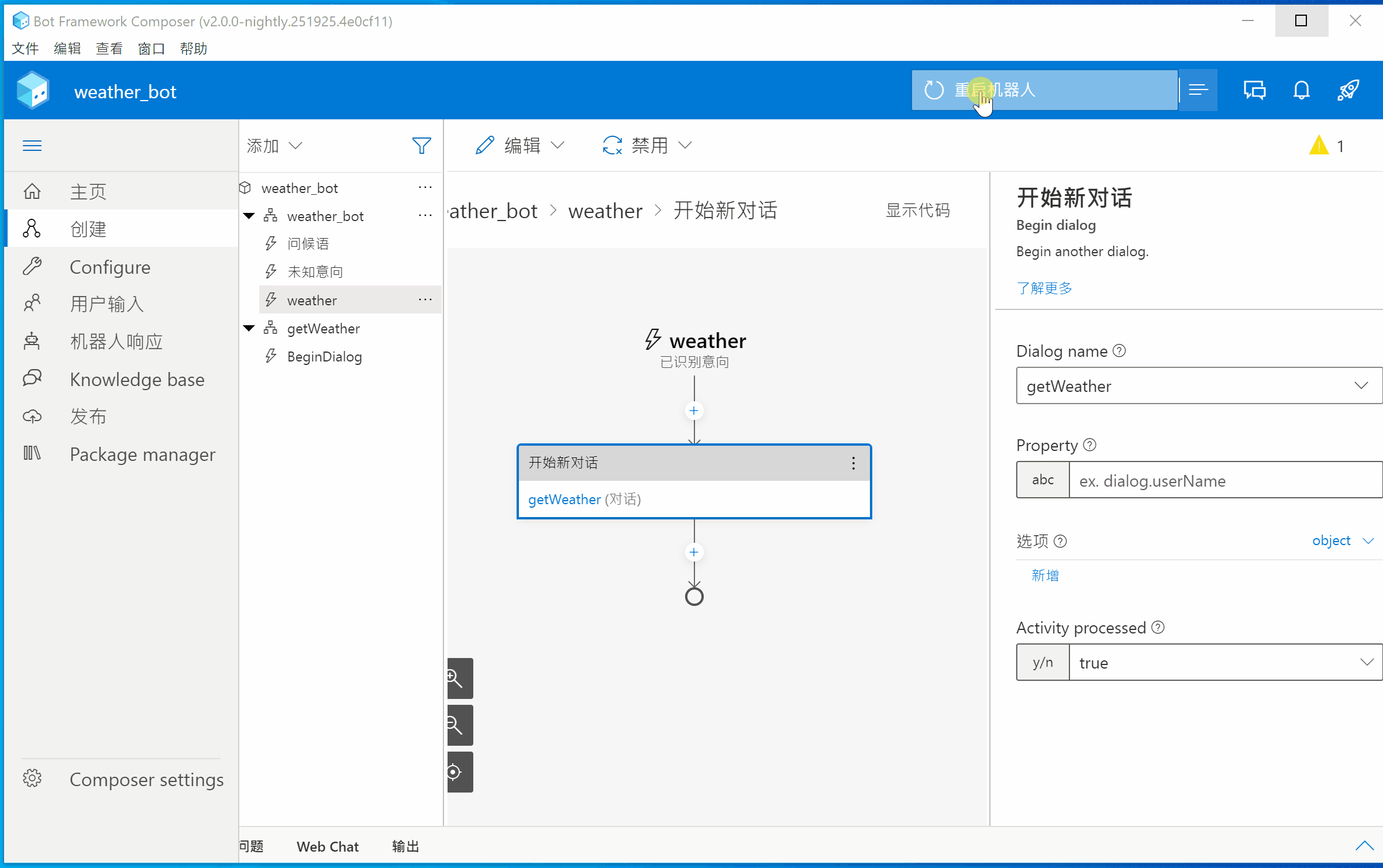Open the 开始新对话 node three-dot menu
This screenshot has width=1383, height=868.
(854, 463)
